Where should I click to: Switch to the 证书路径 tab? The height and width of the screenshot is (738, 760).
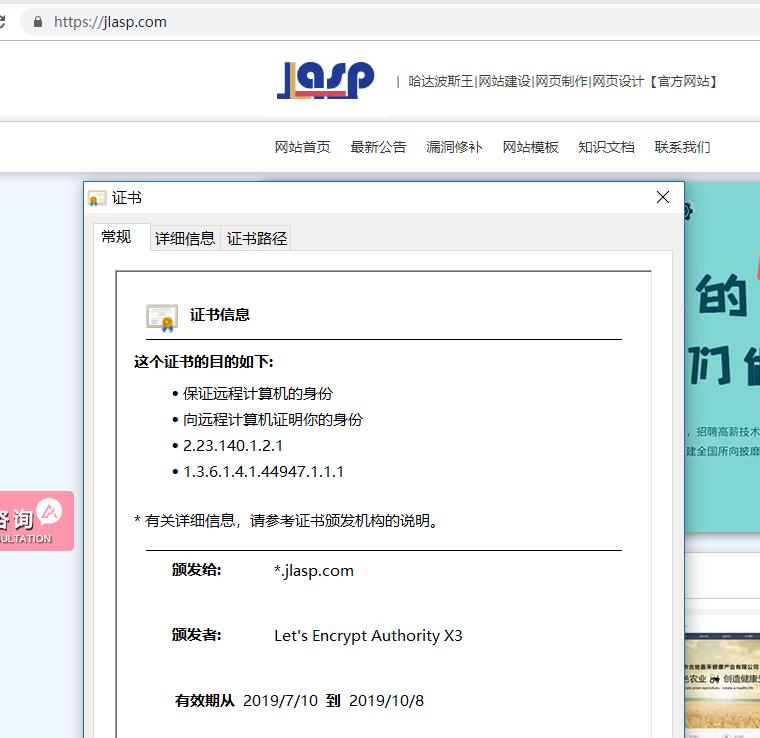[x=256, y=238]
